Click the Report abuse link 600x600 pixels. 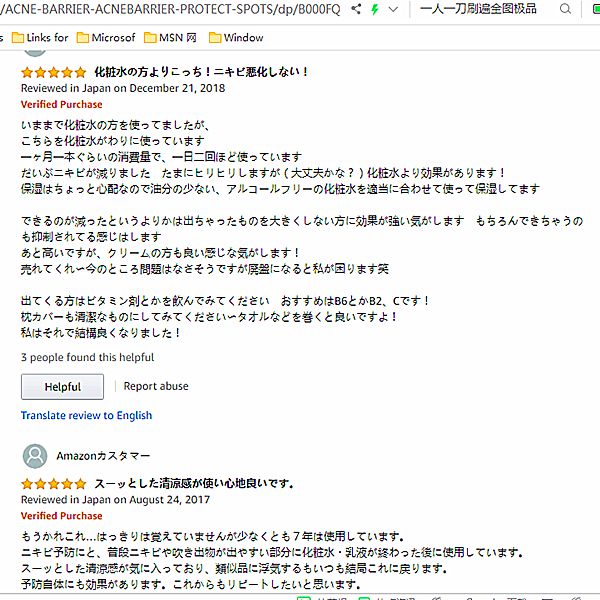tap(156, 386)
